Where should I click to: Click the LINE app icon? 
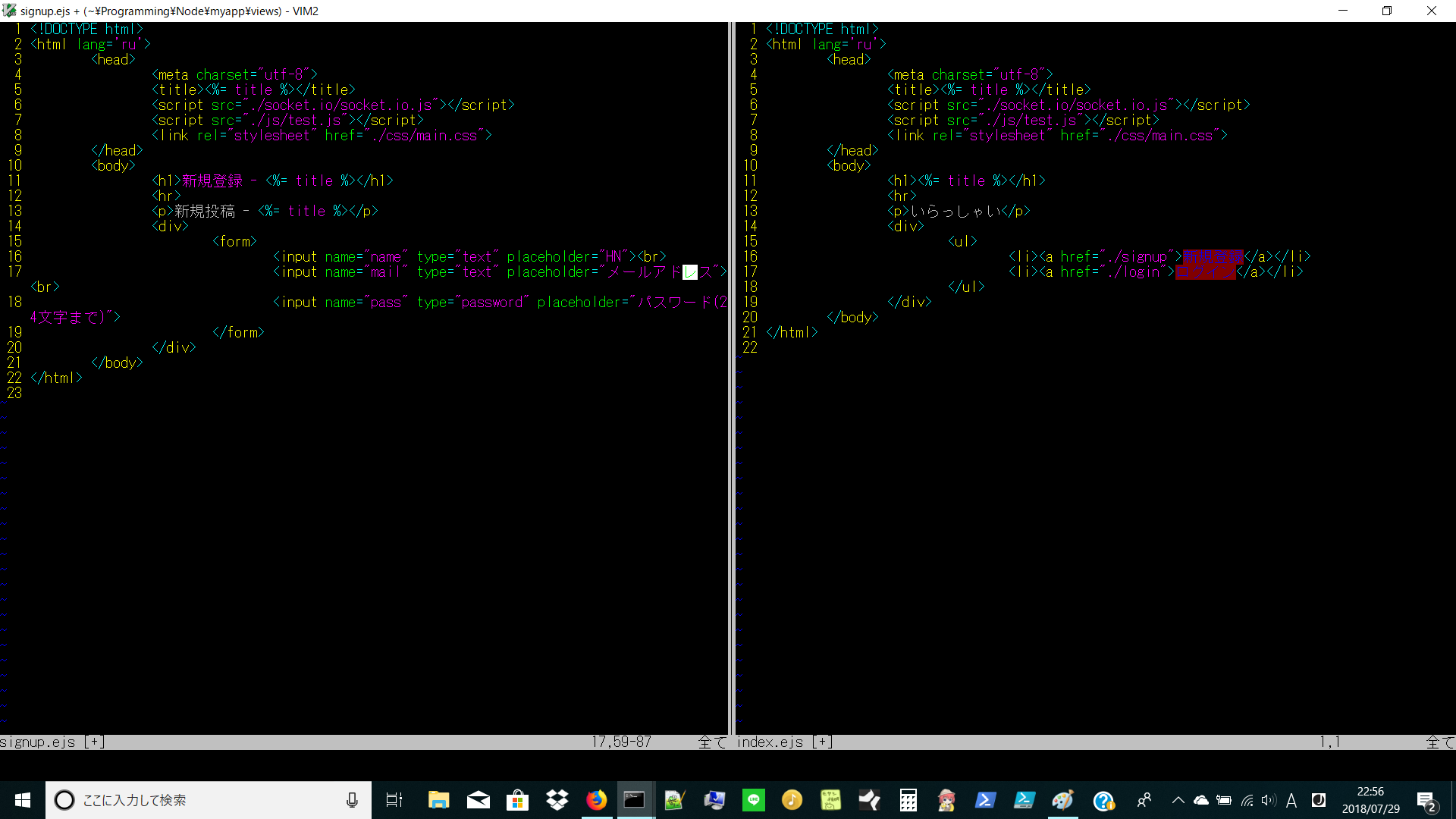(x=753, y=800)
